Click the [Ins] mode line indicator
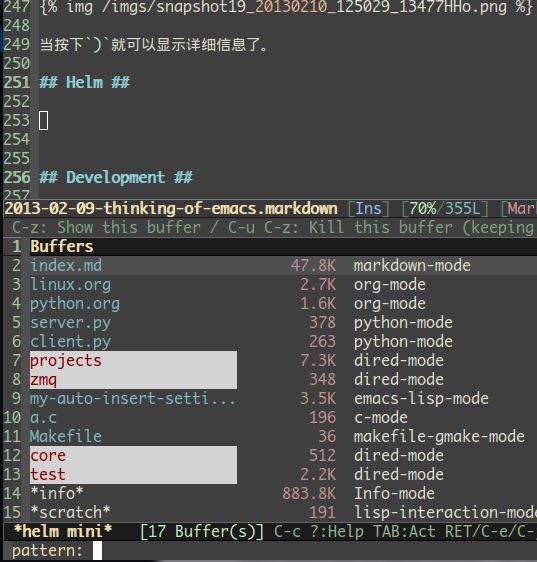537x562 pixels. [x=368, y=209]
